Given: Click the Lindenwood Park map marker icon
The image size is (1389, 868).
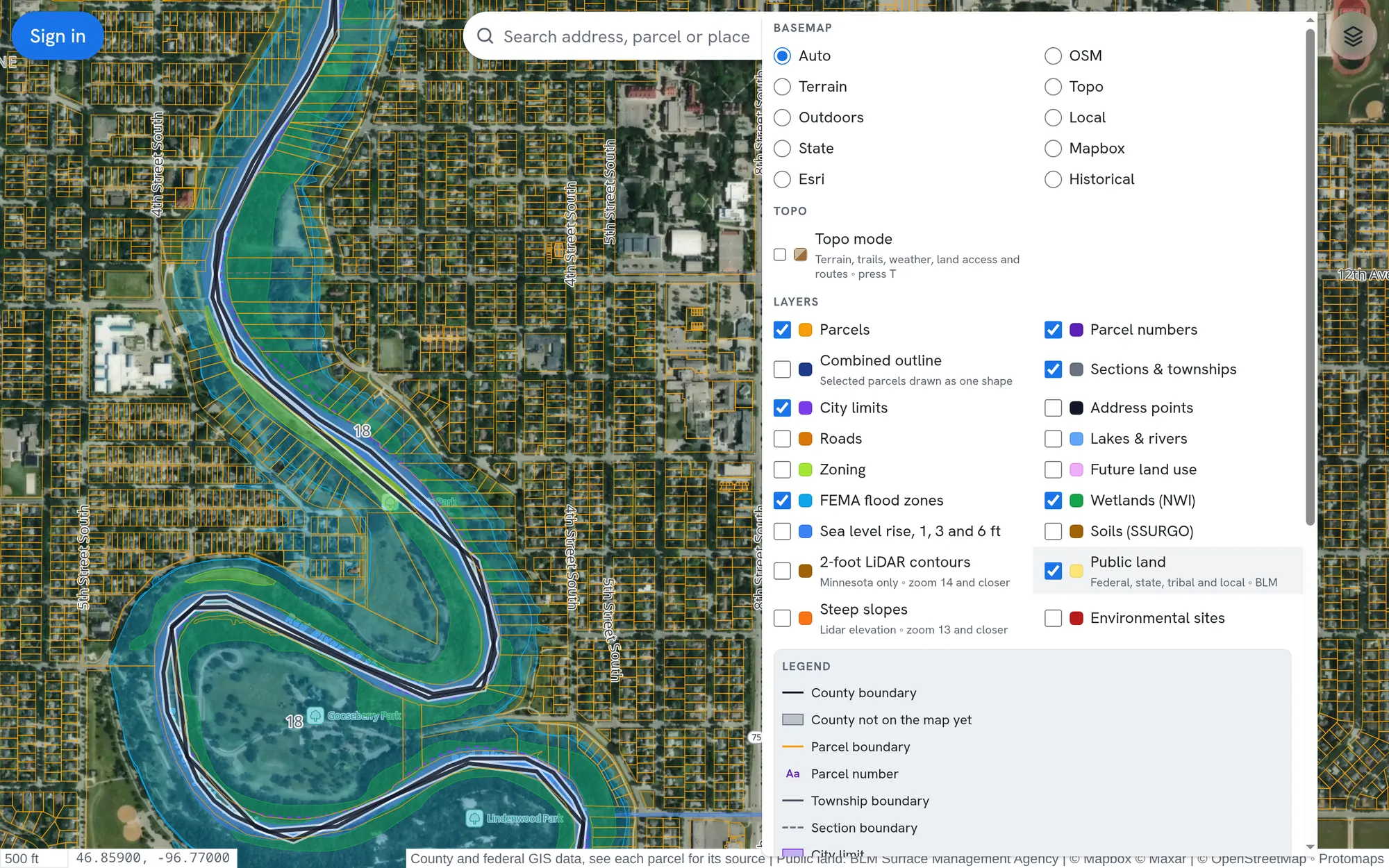Looking at the screenshot, I should pos(474,818).
